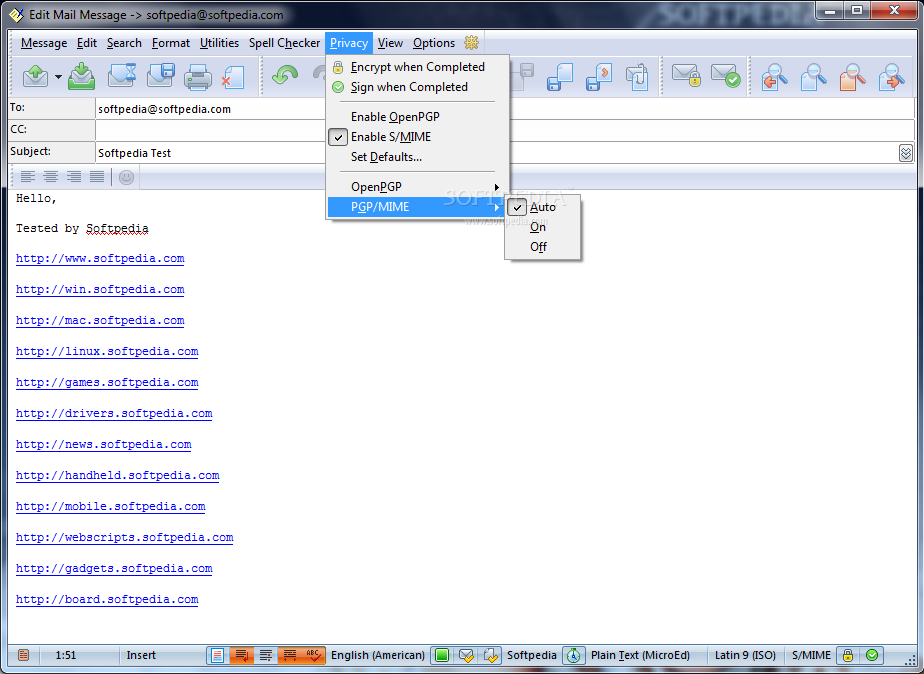Click the magnifier with right arrow find-next icon
The height and width of the screenshot is (674, 924).
click(891, 77)
